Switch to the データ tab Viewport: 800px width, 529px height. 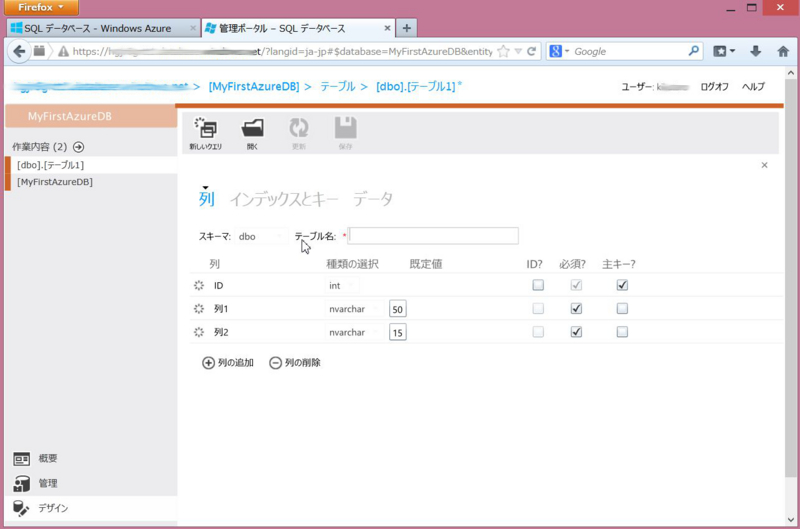(373, 198)
